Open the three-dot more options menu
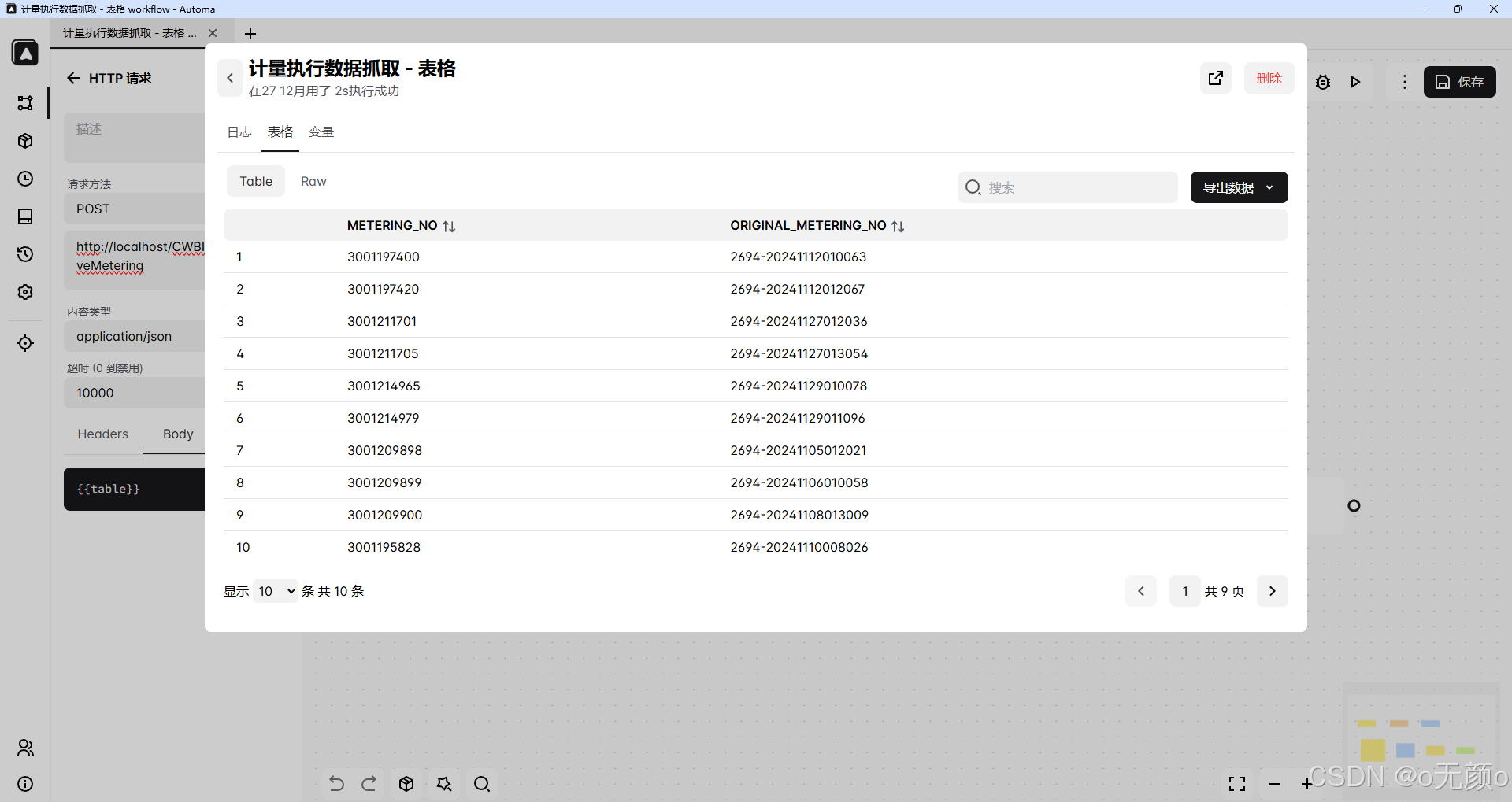Screen dimensions: 1512x802 [1405, 82]
